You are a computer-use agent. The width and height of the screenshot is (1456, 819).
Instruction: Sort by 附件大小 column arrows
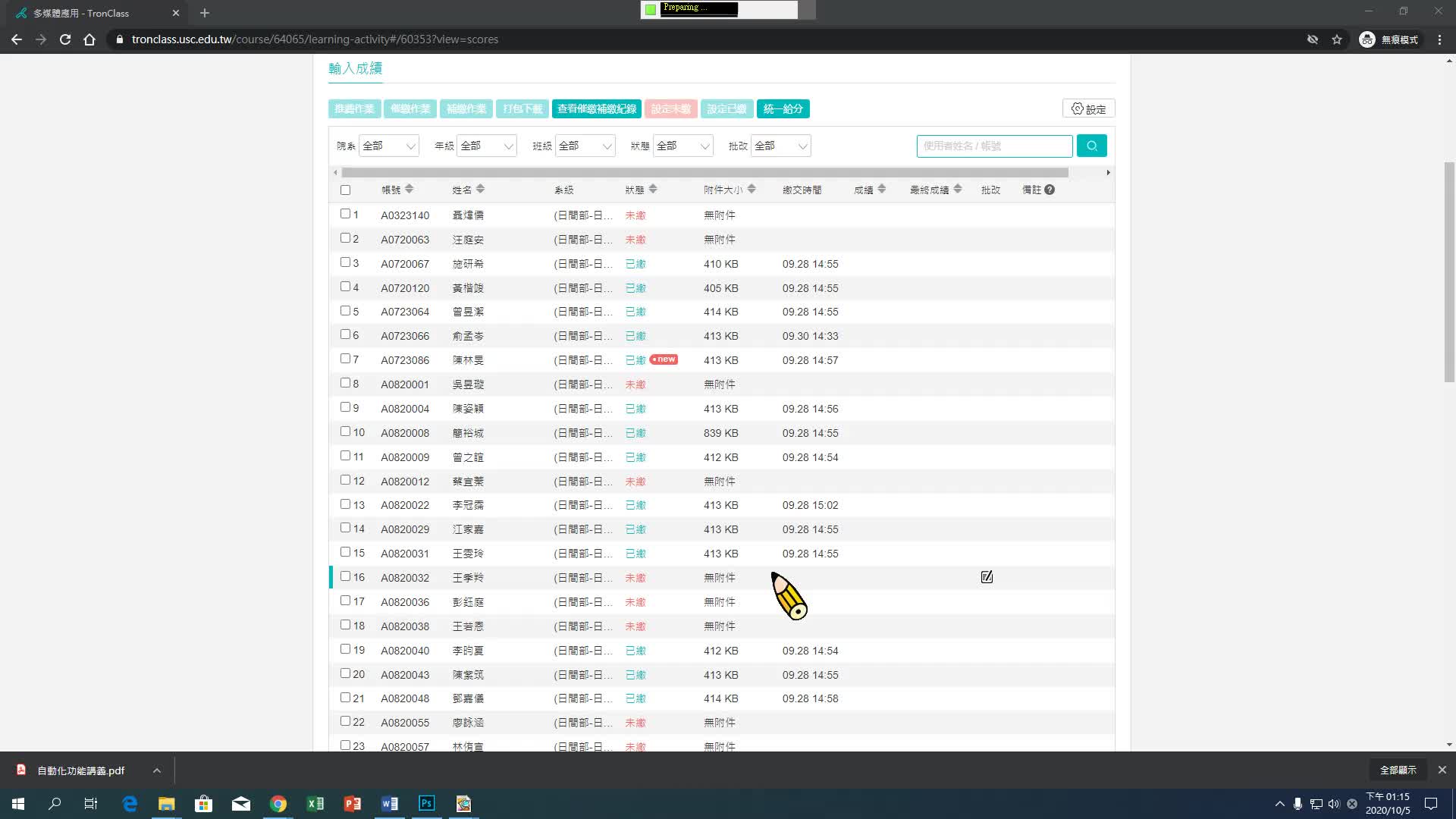click(x=752, y=190)
